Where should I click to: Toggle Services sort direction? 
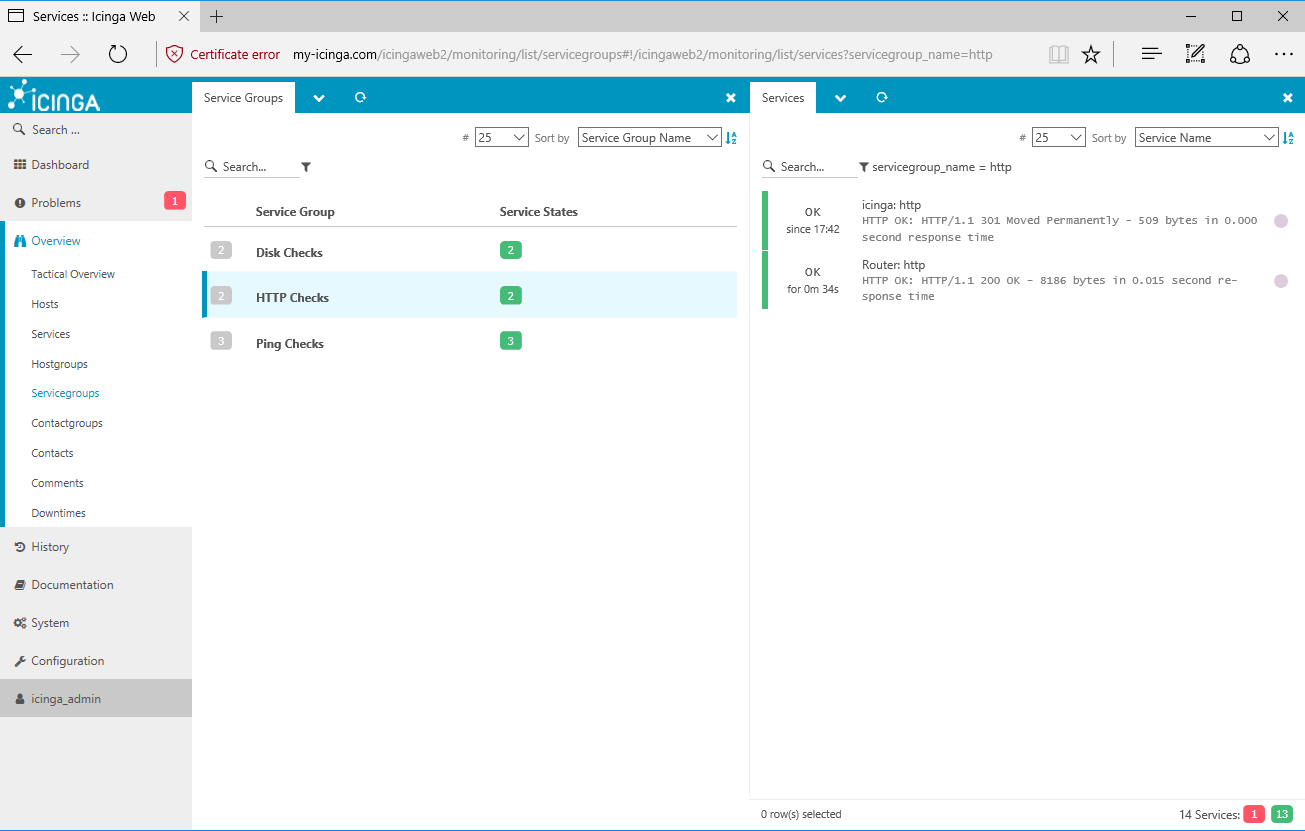click(1288, 138)
